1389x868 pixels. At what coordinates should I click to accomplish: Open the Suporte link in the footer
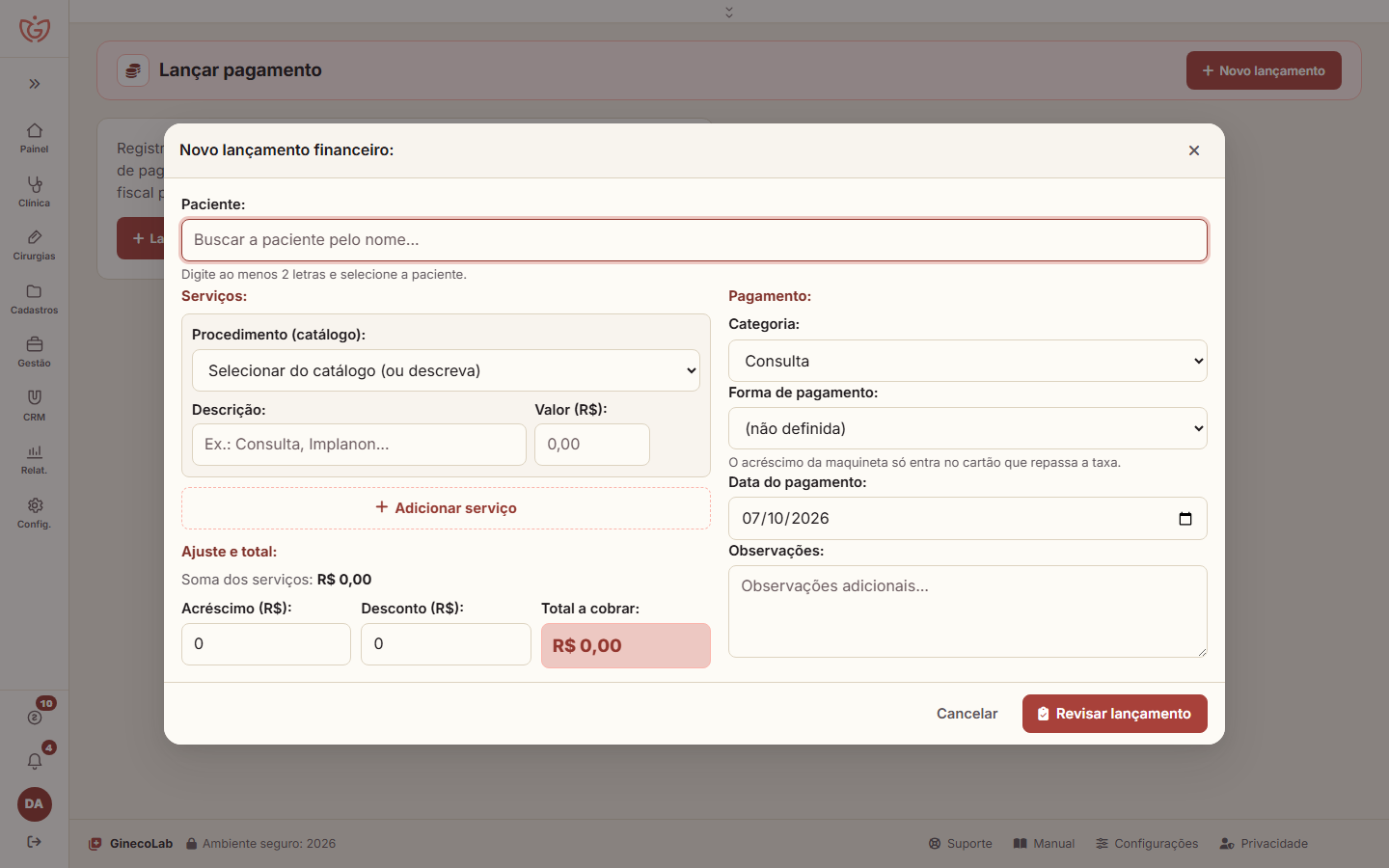(961, 844)
